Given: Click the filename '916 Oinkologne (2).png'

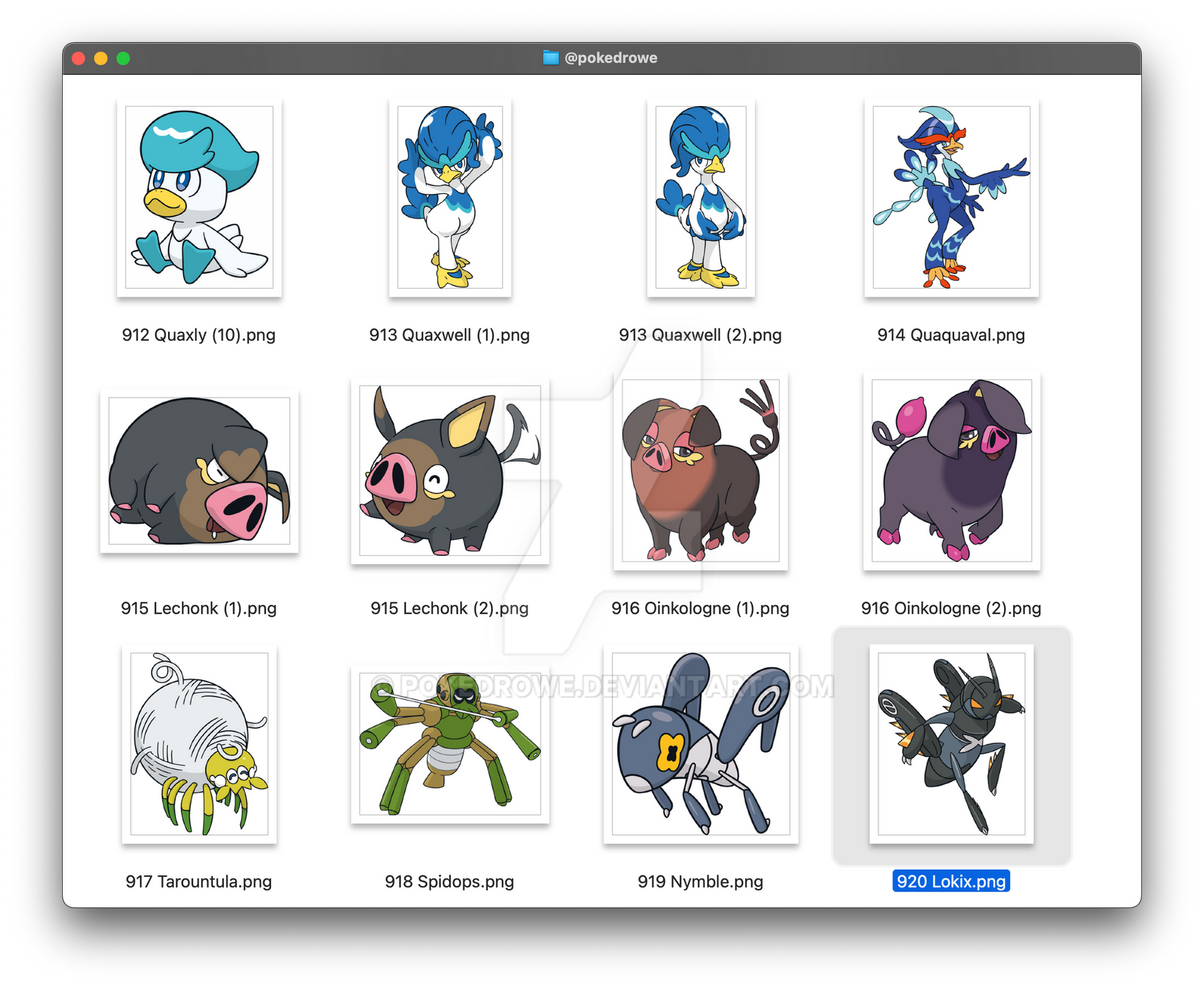Looking at the screenshot, I should click(951, 609).
